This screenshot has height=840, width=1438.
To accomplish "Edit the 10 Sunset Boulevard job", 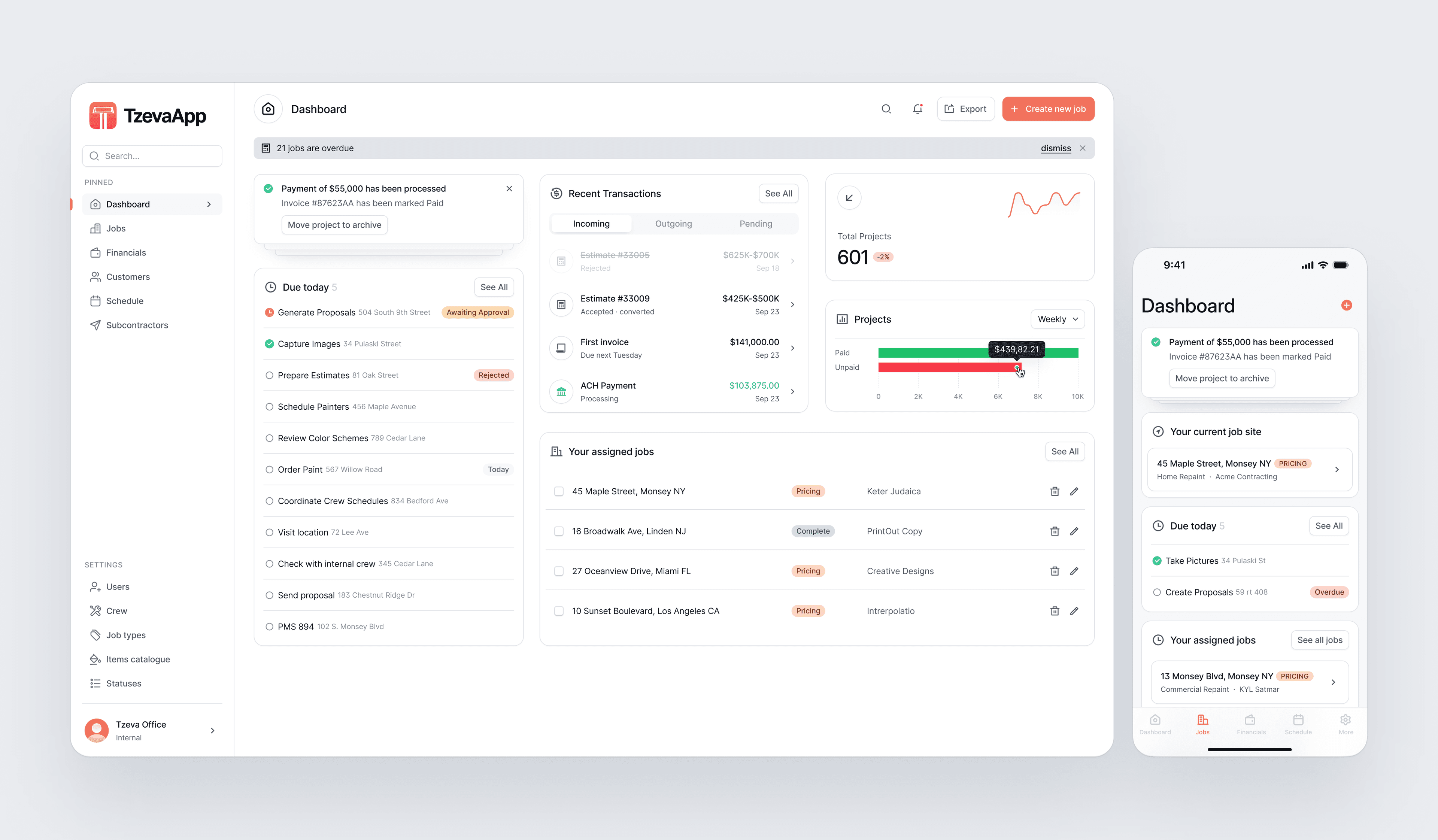I will (1074, 611).
